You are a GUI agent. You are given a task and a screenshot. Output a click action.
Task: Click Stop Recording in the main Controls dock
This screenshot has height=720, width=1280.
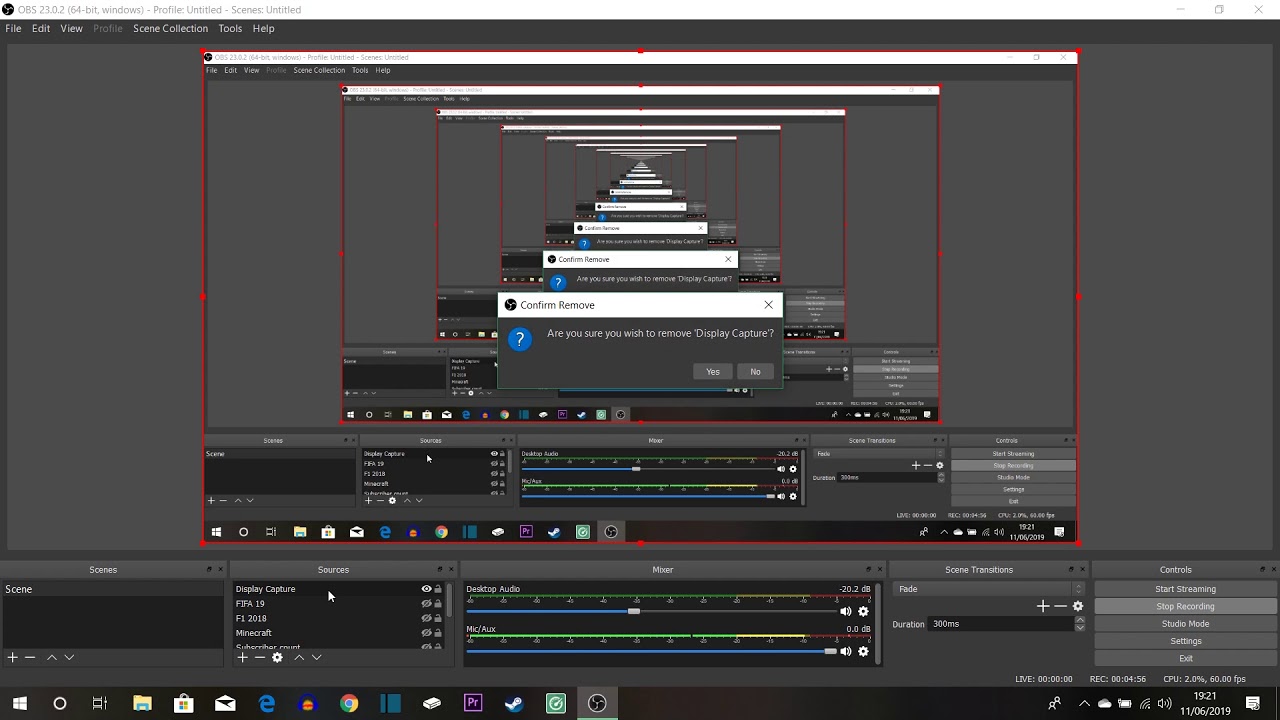click(x=1186, y=606)
